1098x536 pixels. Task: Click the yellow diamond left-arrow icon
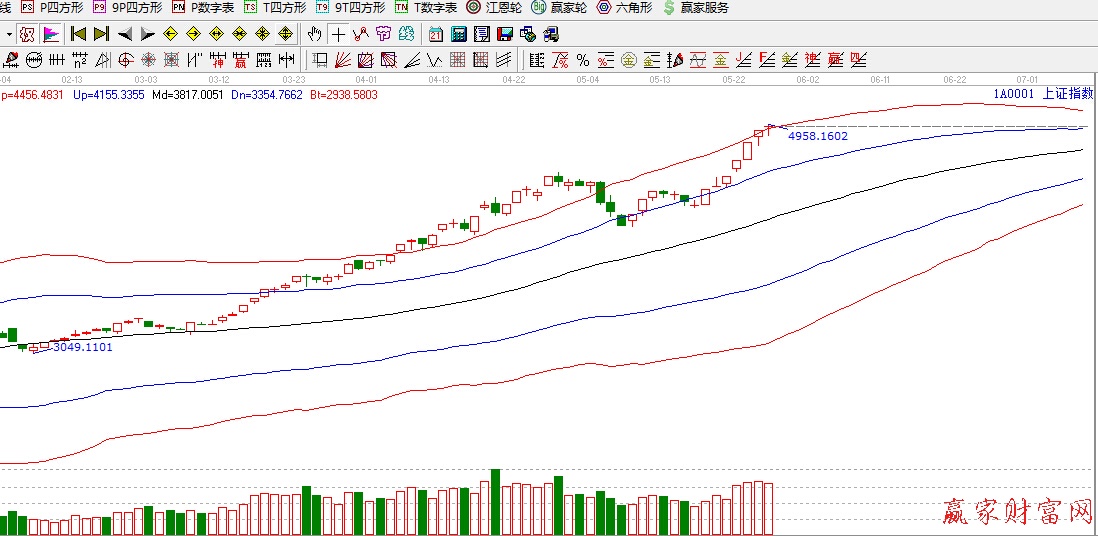pyautogui.click(x=171, y=34)
